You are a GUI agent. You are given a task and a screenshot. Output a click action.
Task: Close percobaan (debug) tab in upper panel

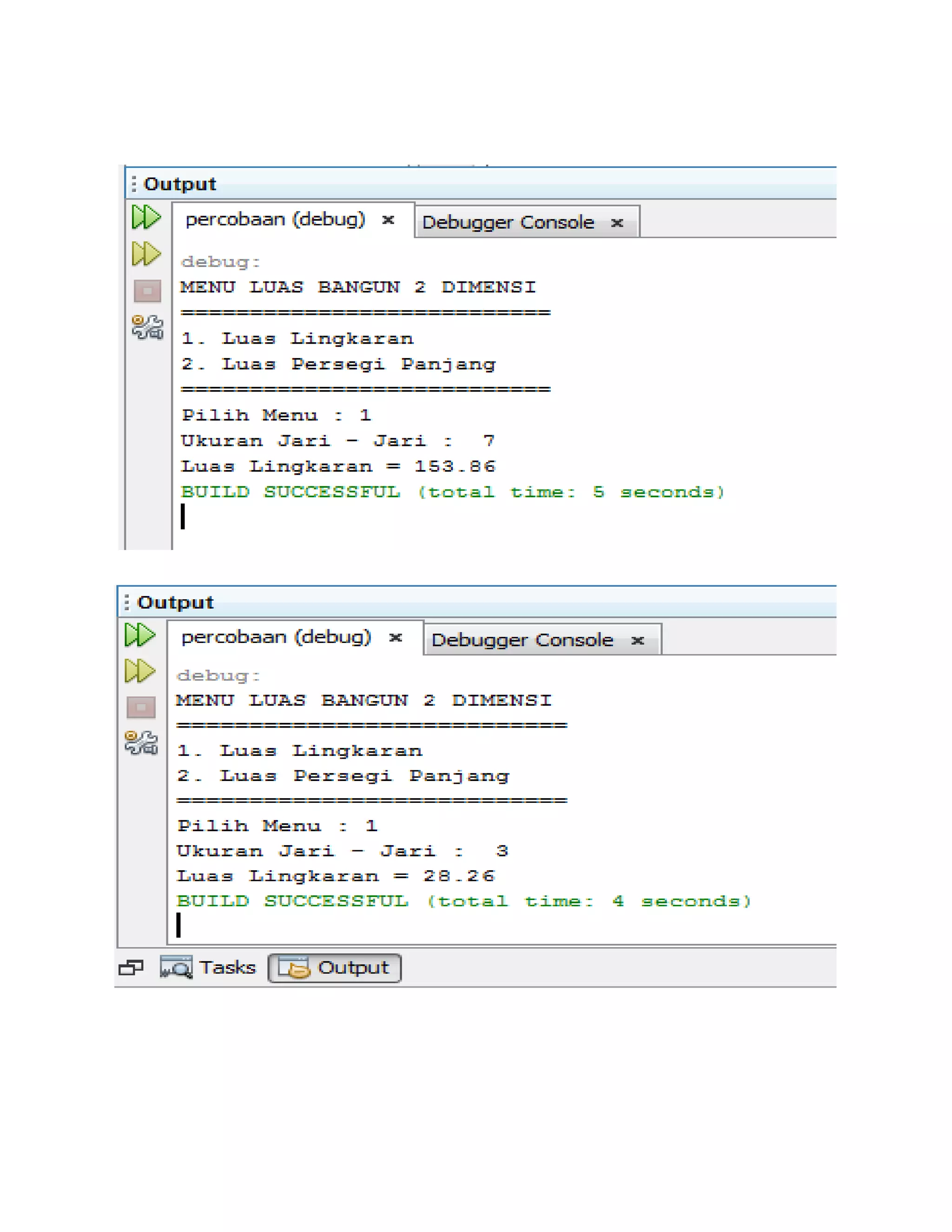point(388,219)
